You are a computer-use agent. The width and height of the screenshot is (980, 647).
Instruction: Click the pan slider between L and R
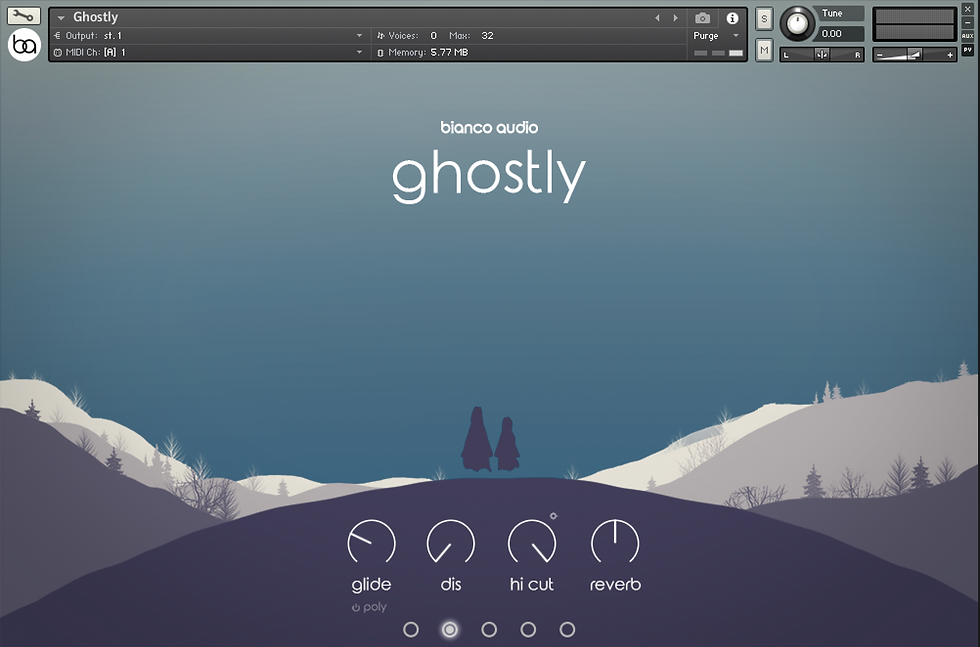pos(821,55)
